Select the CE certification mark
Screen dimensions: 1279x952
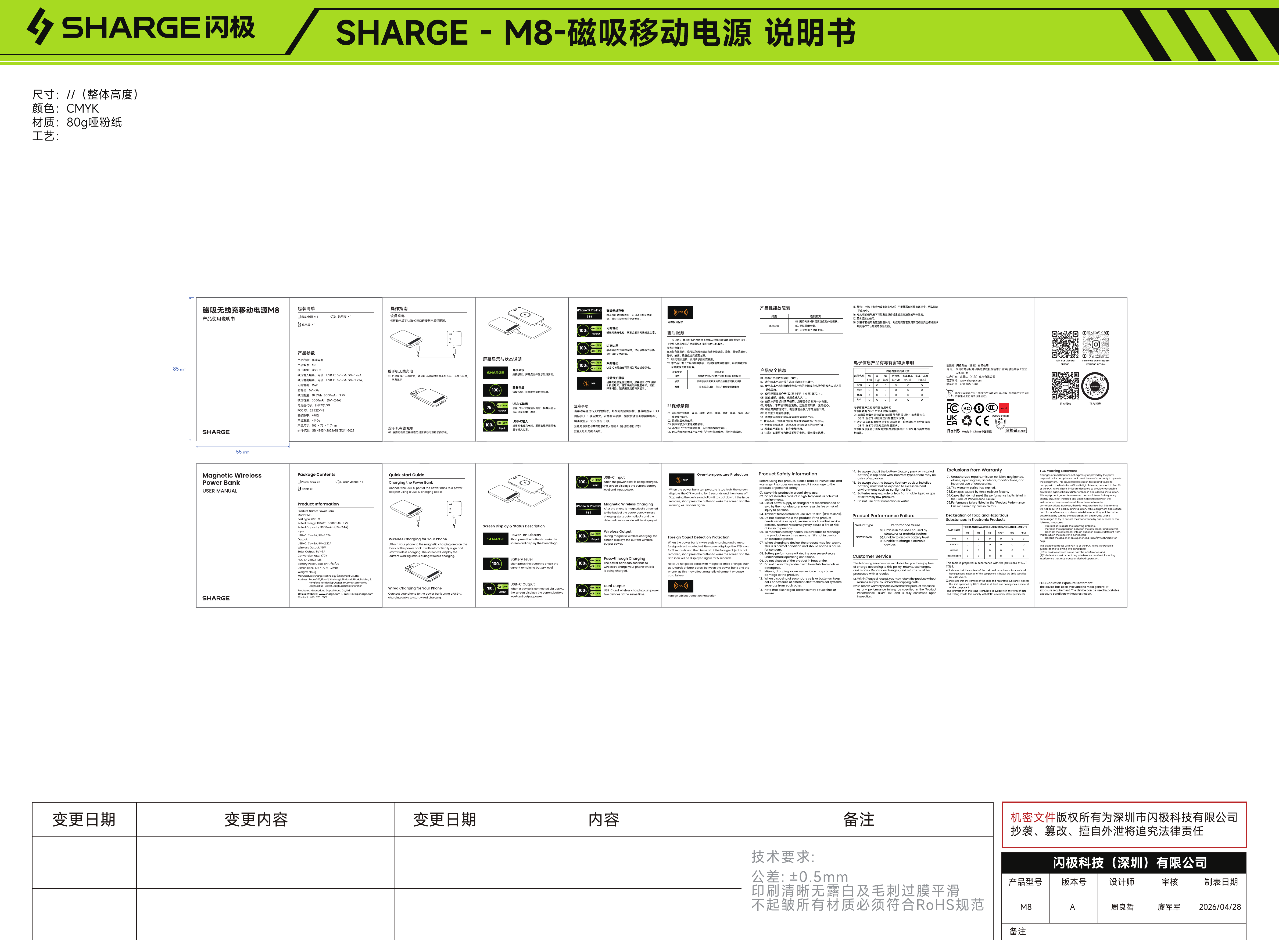coord(983,421)
